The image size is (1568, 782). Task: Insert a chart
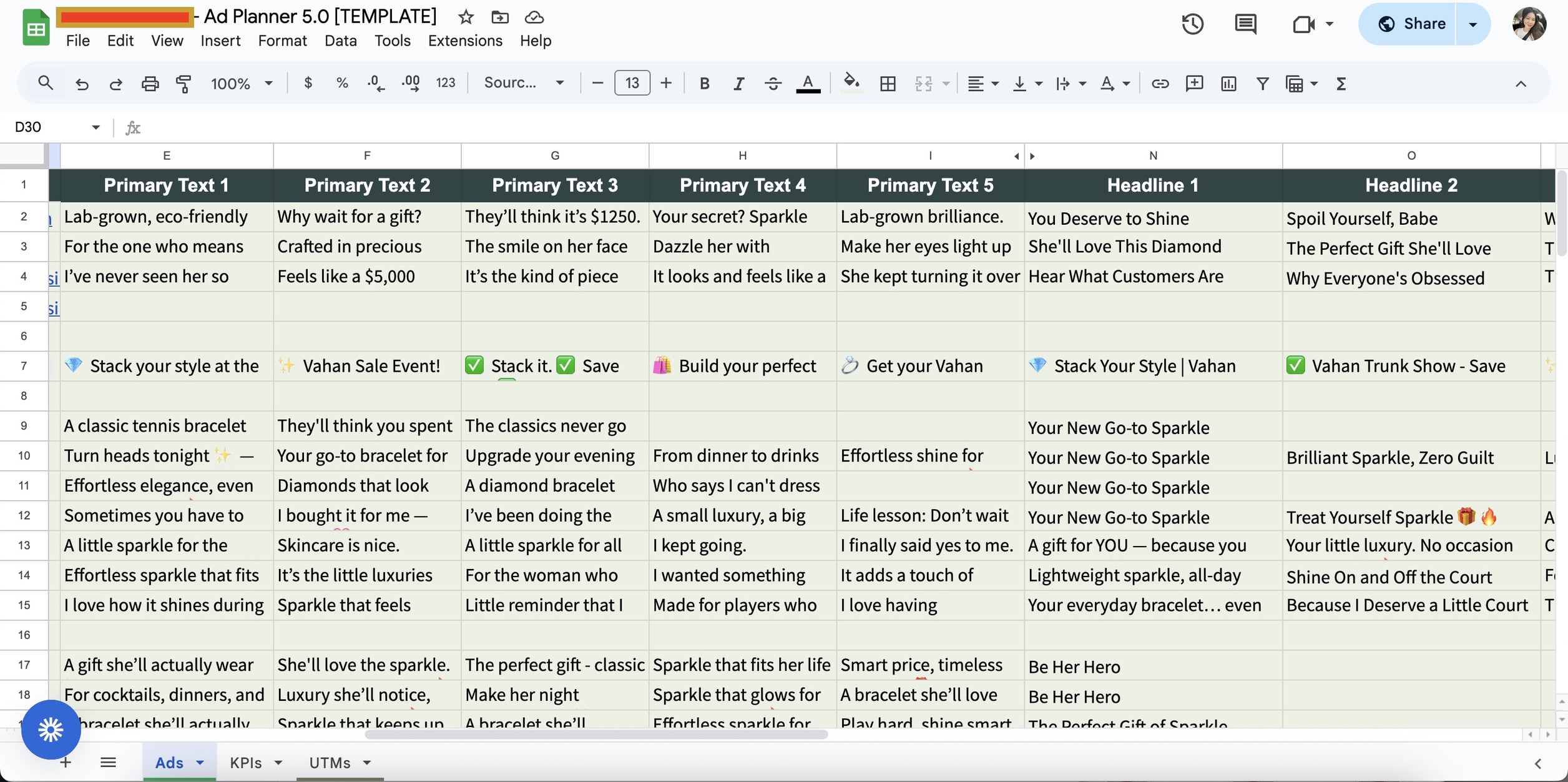coord(1228,83)
